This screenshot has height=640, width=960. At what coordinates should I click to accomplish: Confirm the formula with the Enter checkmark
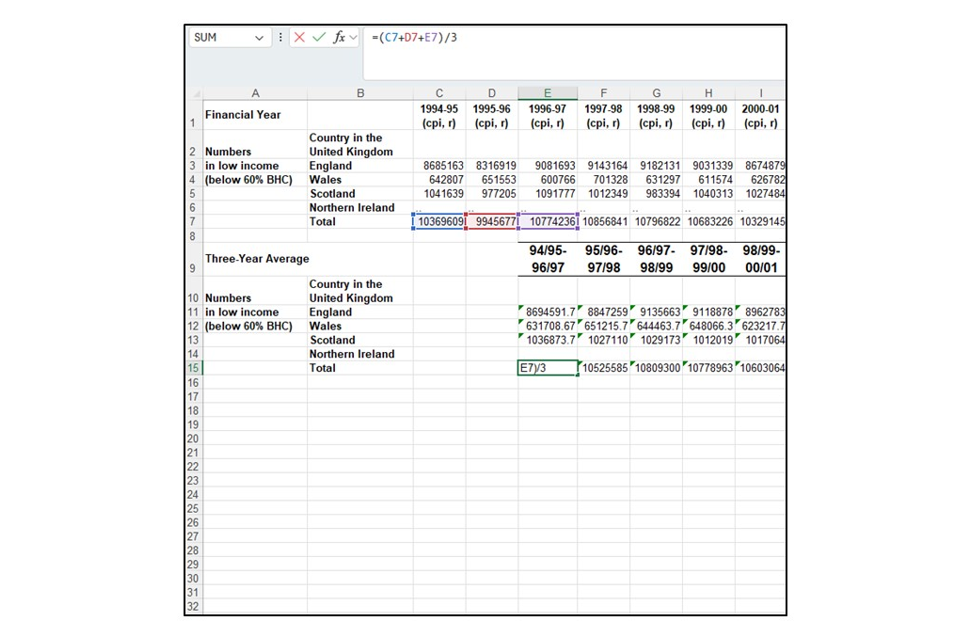[x=319, y=37]
